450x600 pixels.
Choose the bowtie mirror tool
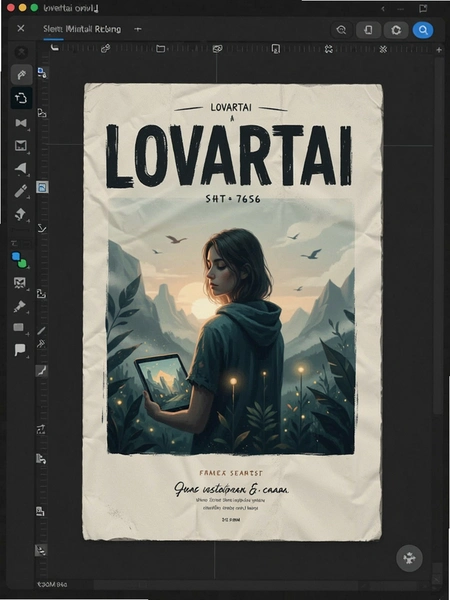pos(21,122)
